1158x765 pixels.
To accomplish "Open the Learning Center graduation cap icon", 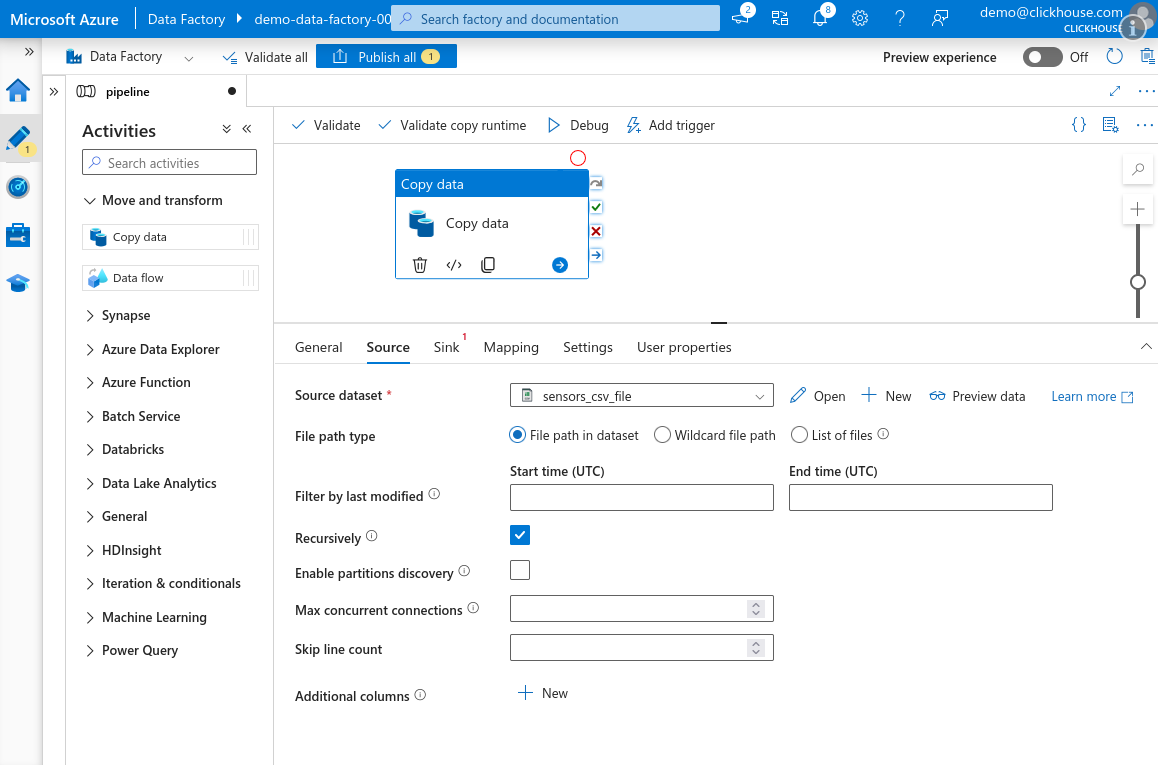I will [x=18, y=283].
